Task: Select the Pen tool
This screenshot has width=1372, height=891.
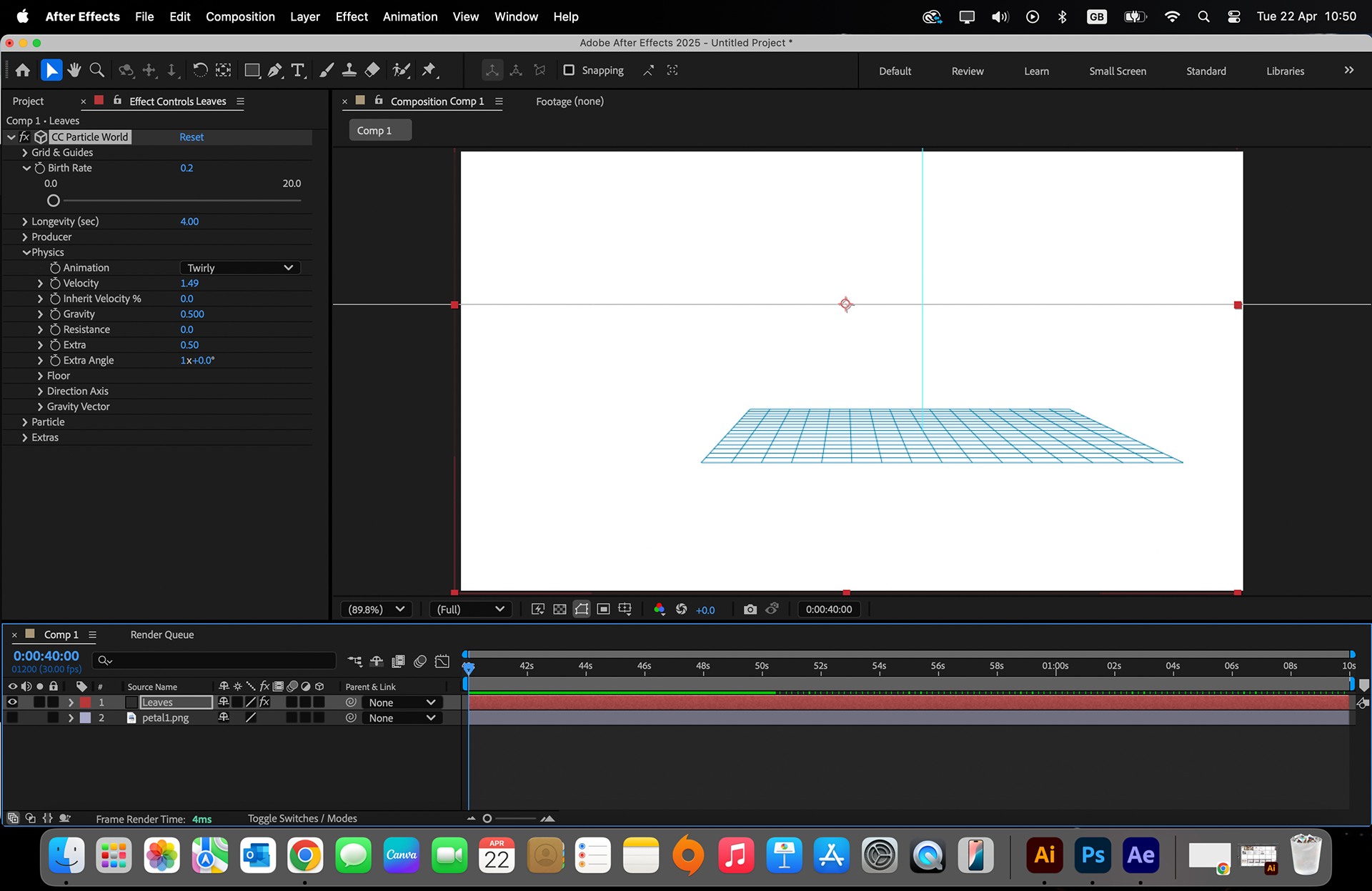Action: tap(275, 70)
